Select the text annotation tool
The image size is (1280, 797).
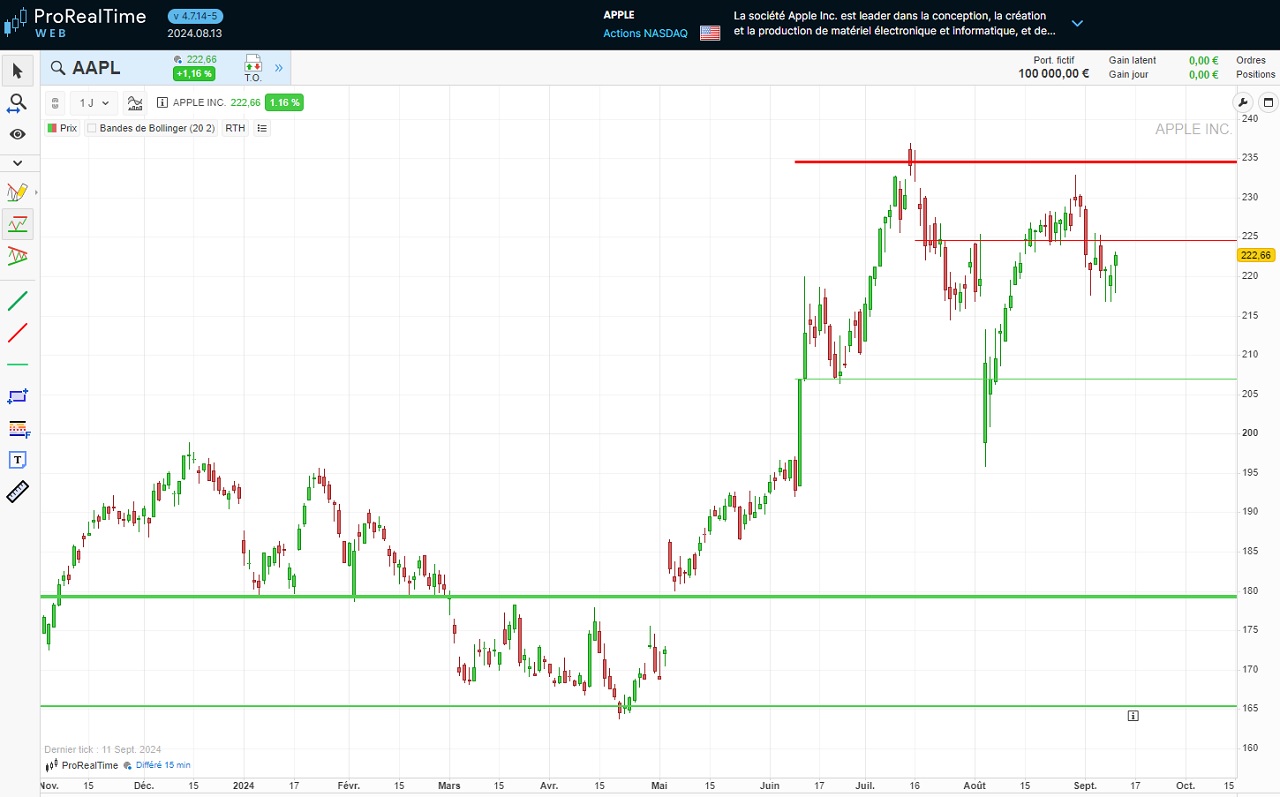click(x=17, y=460)
